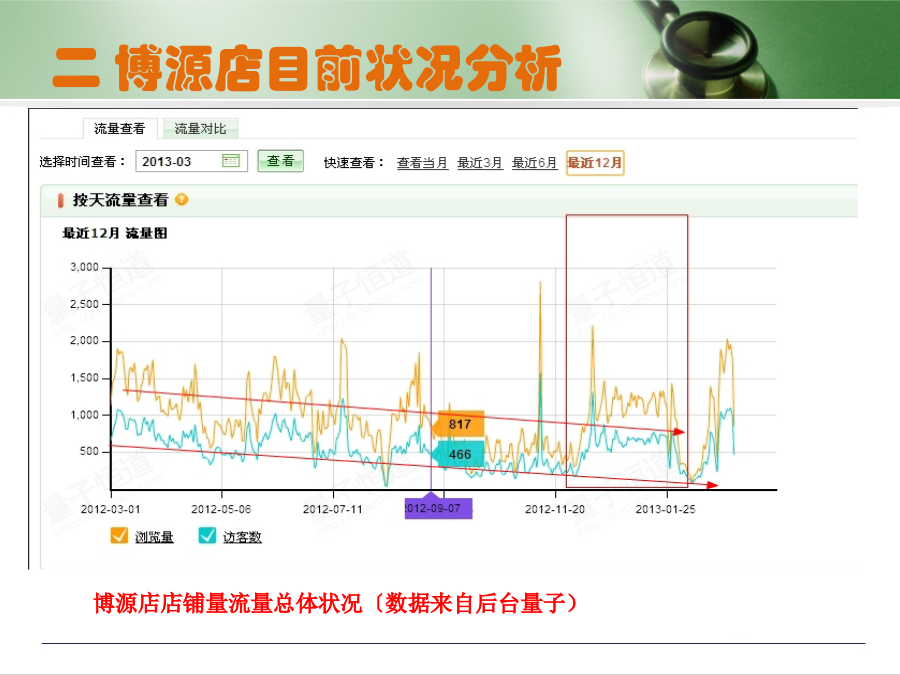Click the 浏览量 legend label
Screen dimensions: 900x675
tap(154, 537)
